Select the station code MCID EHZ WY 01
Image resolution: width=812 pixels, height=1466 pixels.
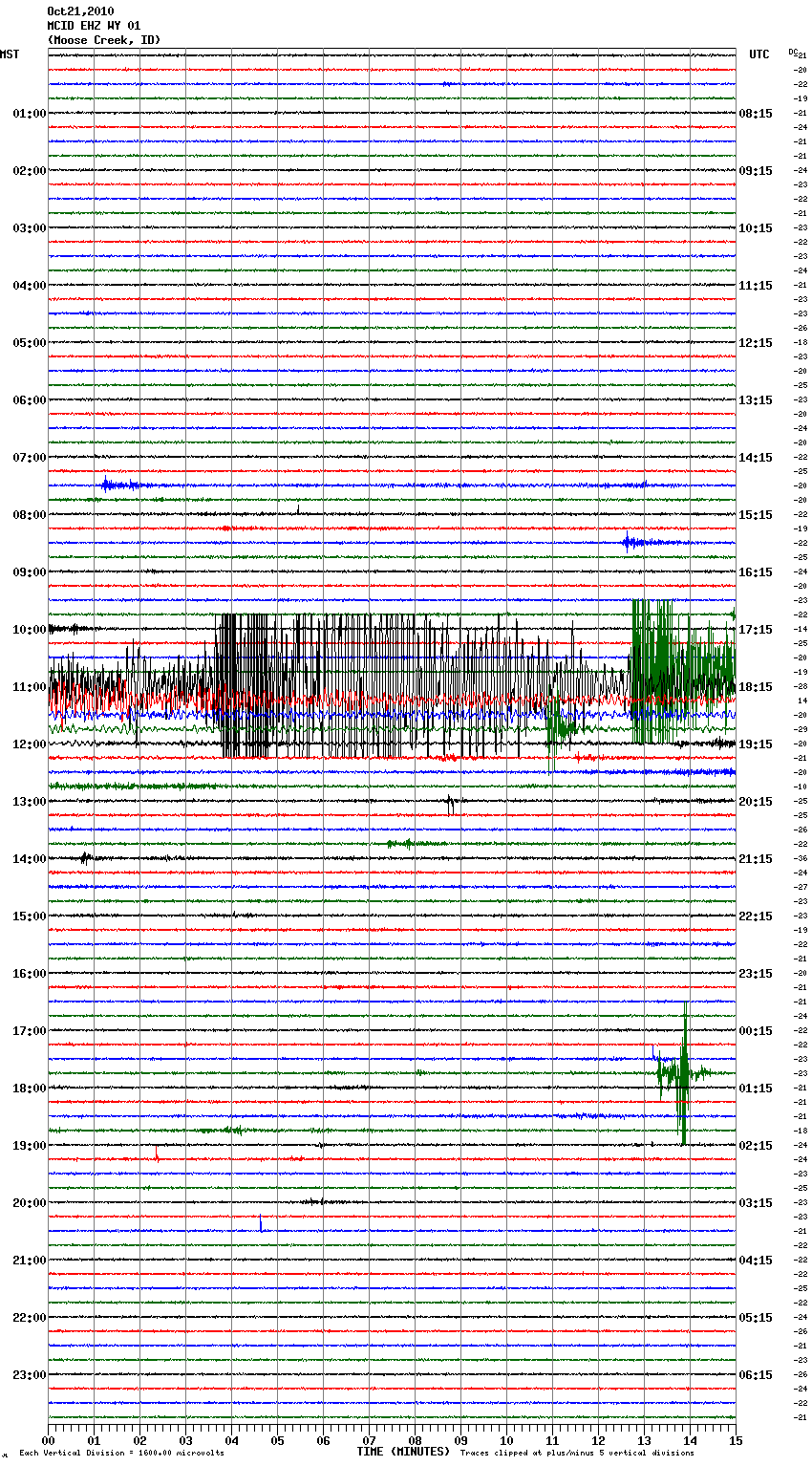point(94,26)
